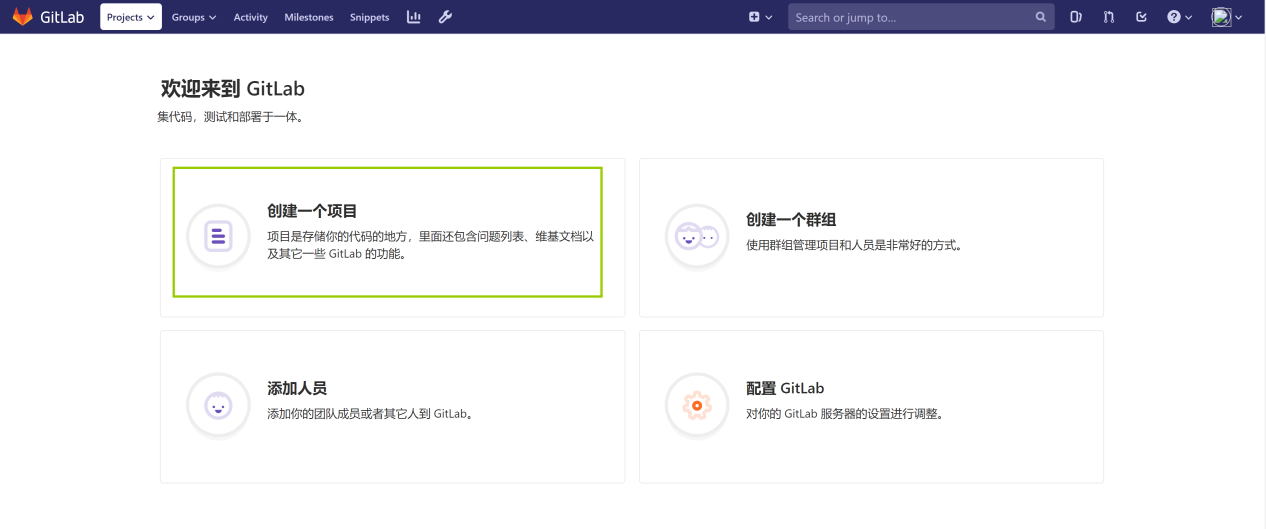The height and width of the screenshot is (529, 1266).
Task: Click description 添加你的团队成员或者其它人到 GitLab
Action: 370,413
